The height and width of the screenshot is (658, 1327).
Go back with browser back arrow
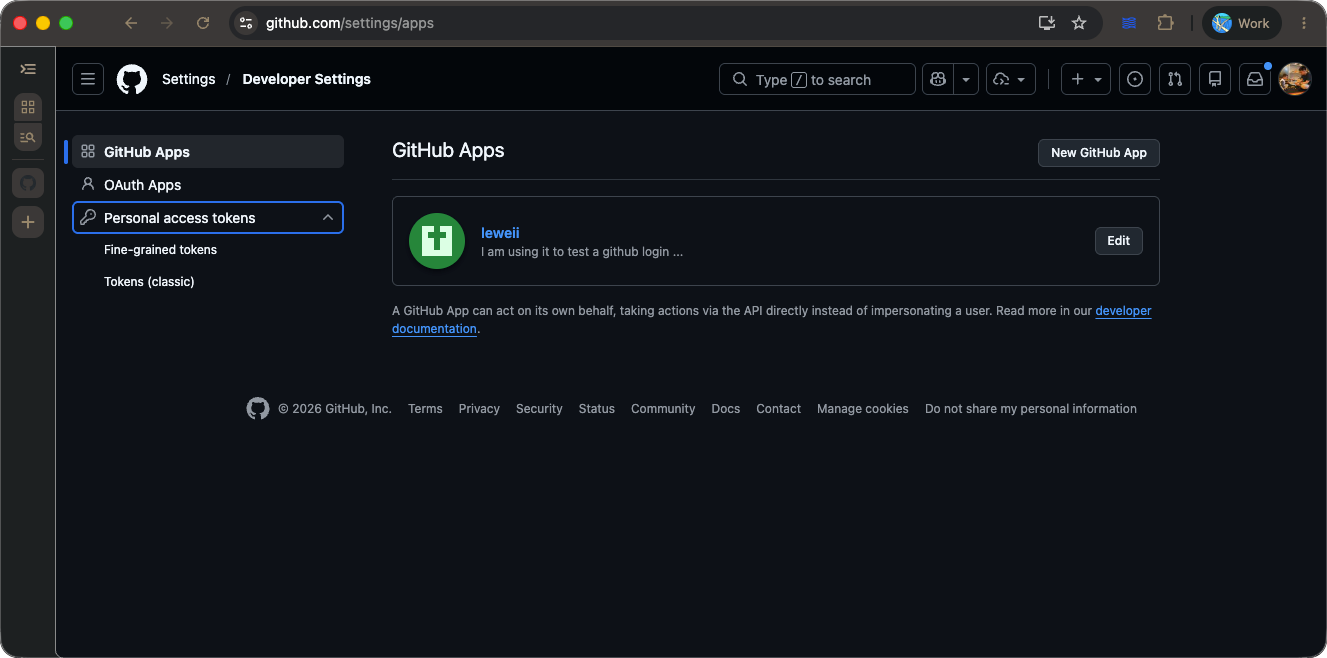(x=131, y=23)
